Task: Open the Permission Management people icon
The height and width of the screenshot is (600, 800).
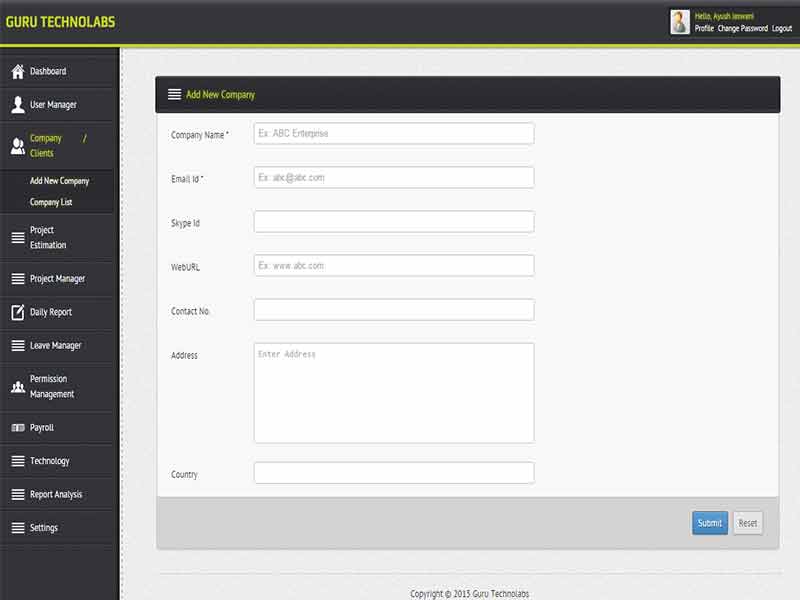Action: click(16, 385)
